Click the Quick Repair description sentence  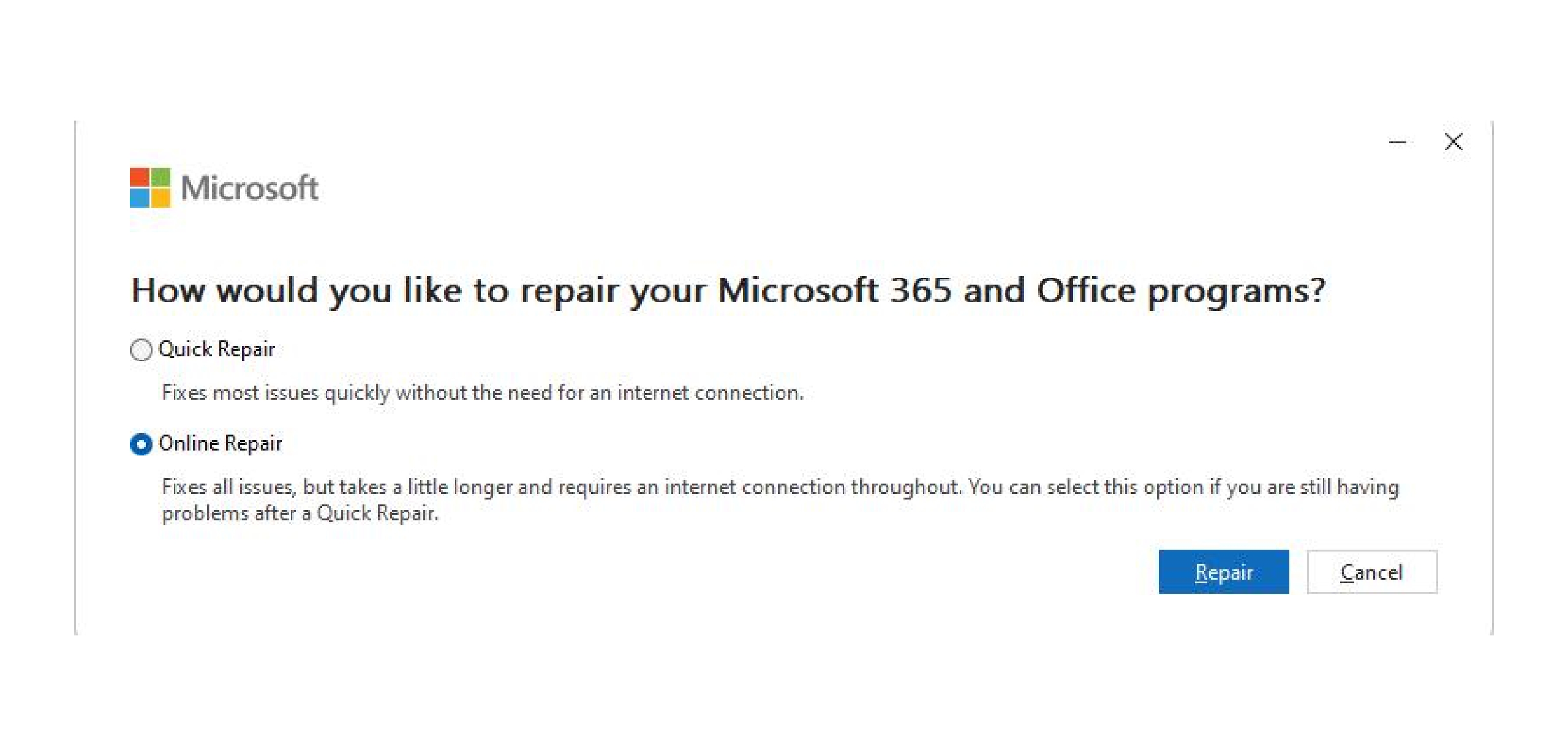click(483, 393)
